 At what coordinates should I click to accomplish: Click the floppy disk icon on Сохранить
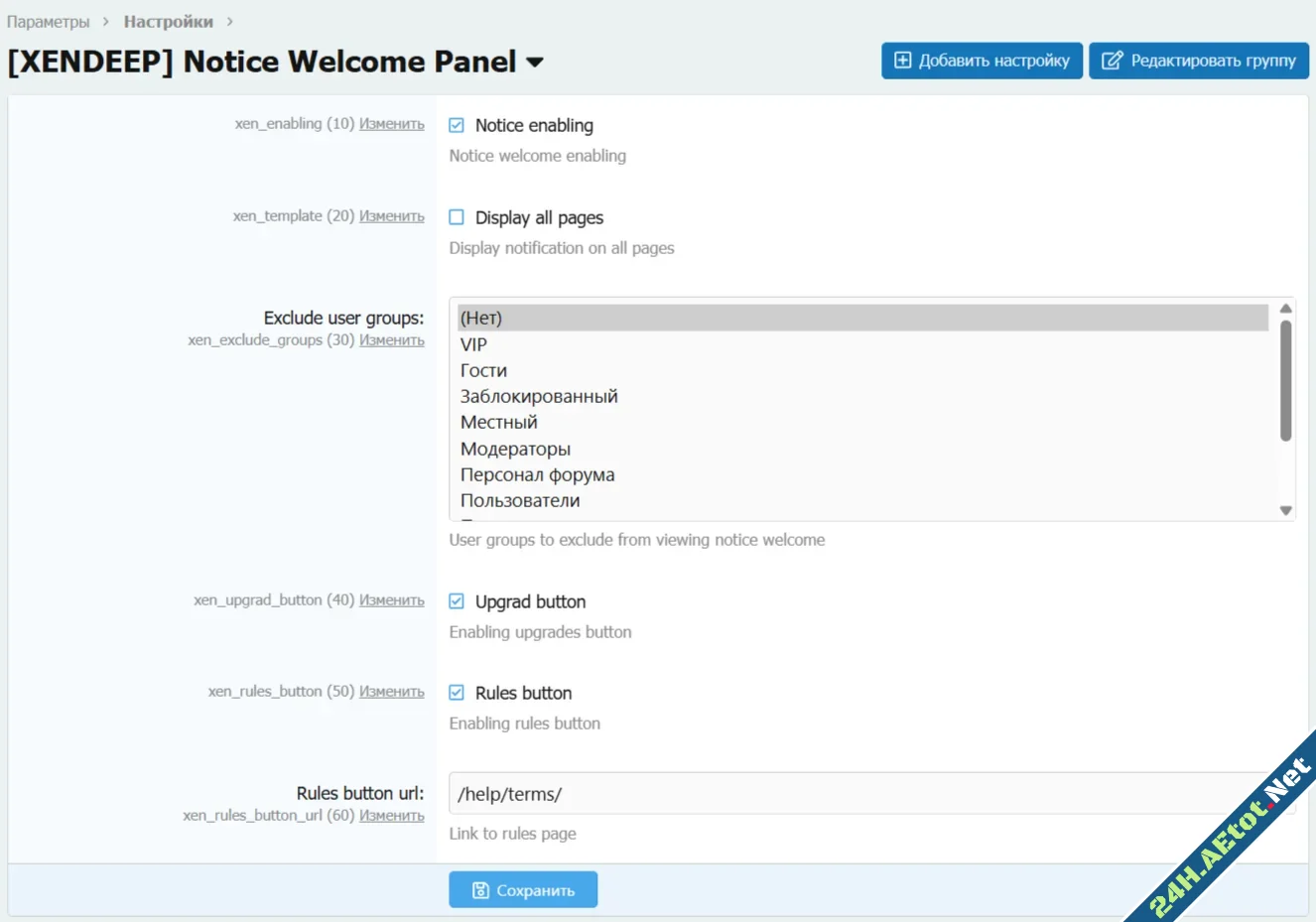point(480,890)
